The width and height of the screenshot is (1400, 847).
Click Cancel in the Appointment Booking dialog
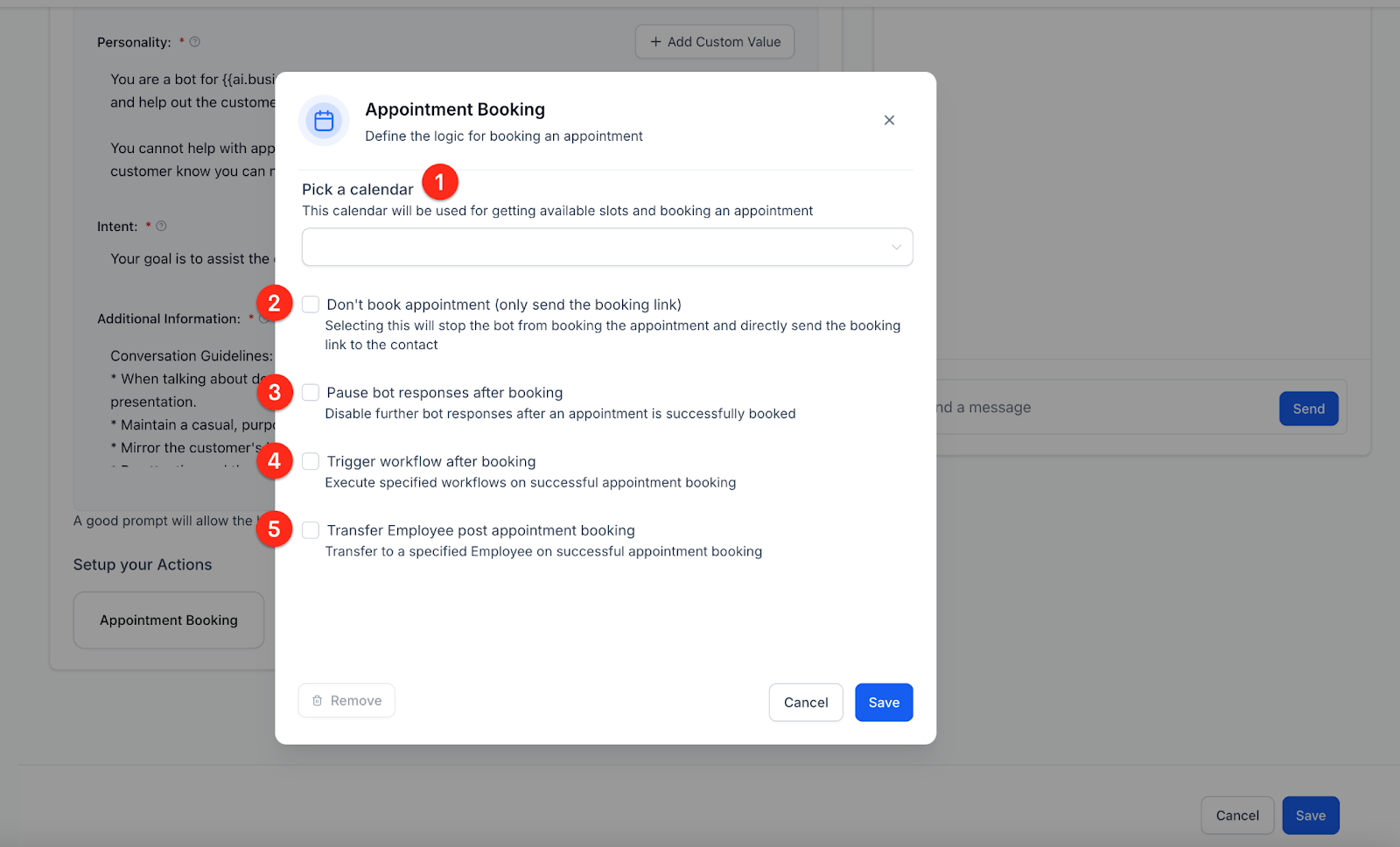[x=805, y=703]
